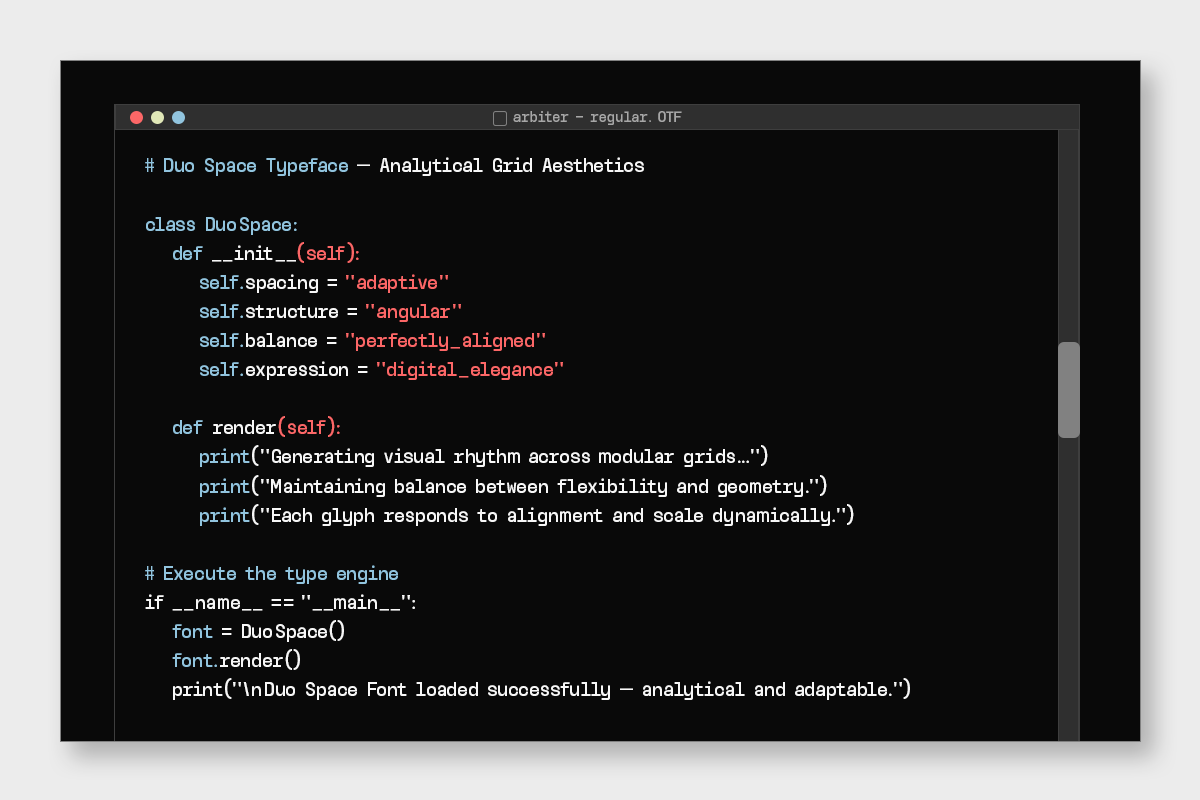
Task: Select the filename 'arbiter - regular.OTF' in the title bar
Action: point(597,117)
